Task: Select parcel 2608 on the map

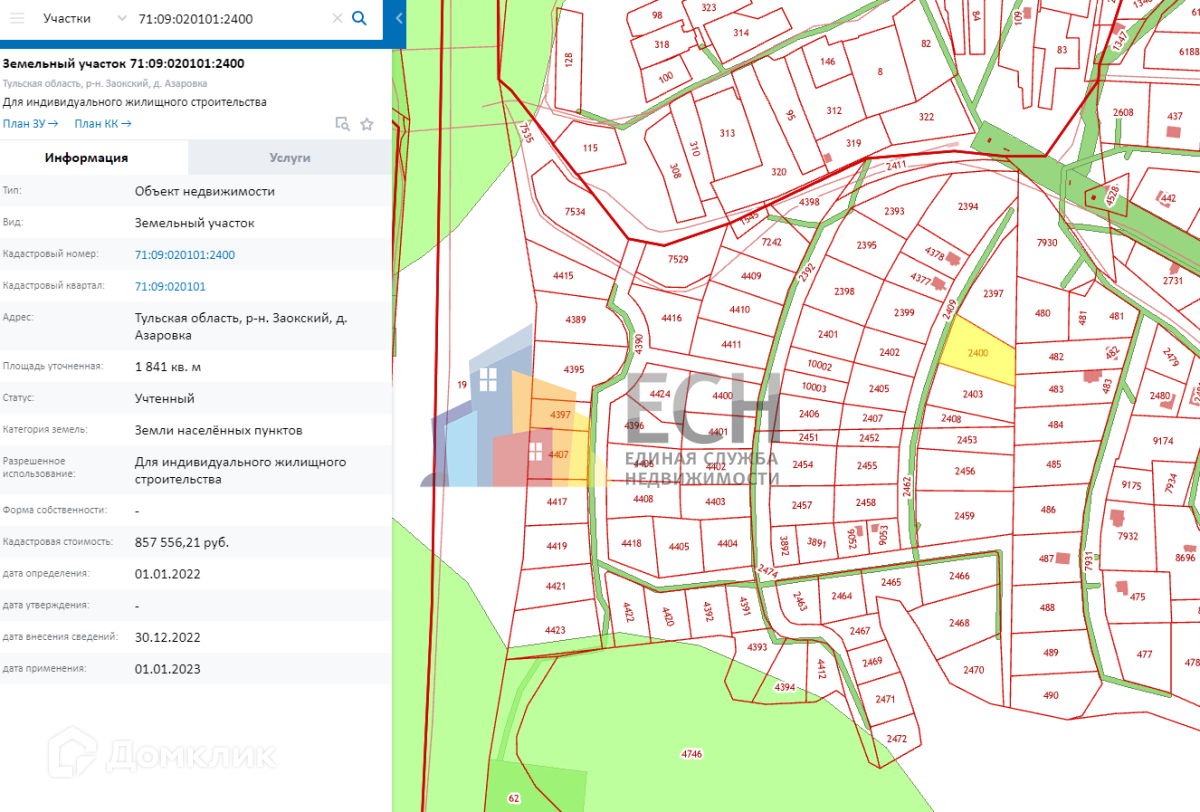Action: click(x=1123, y=112)
